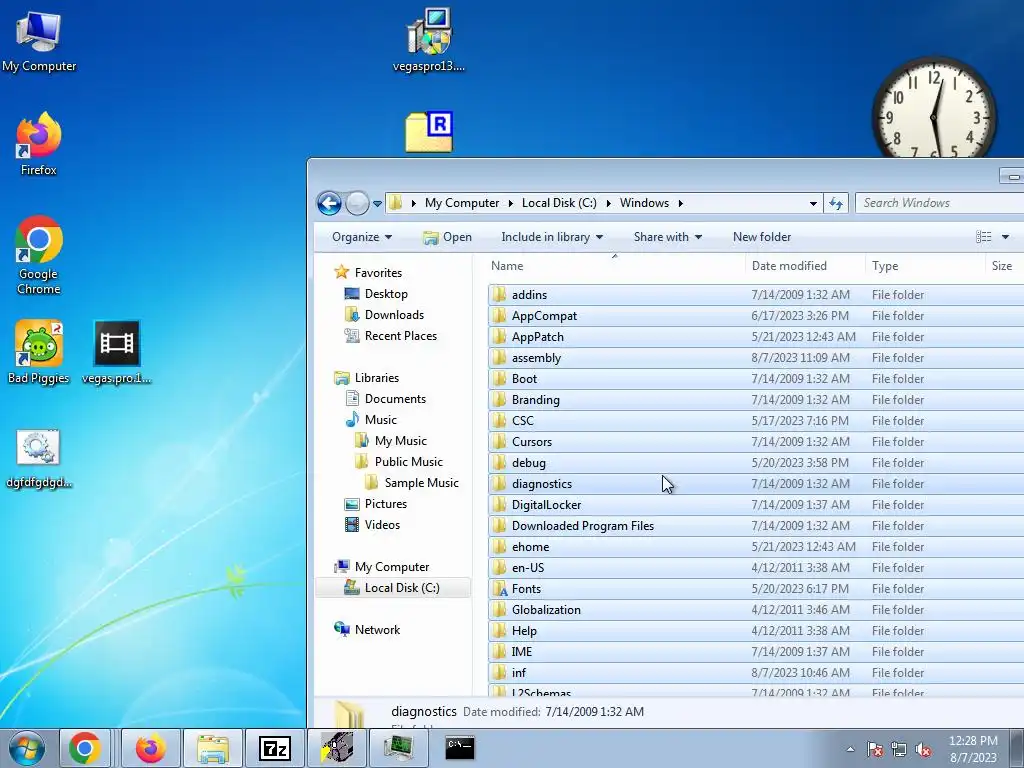Select Downloads in Favorites
1024x768 pixels.
pos(394,315)
